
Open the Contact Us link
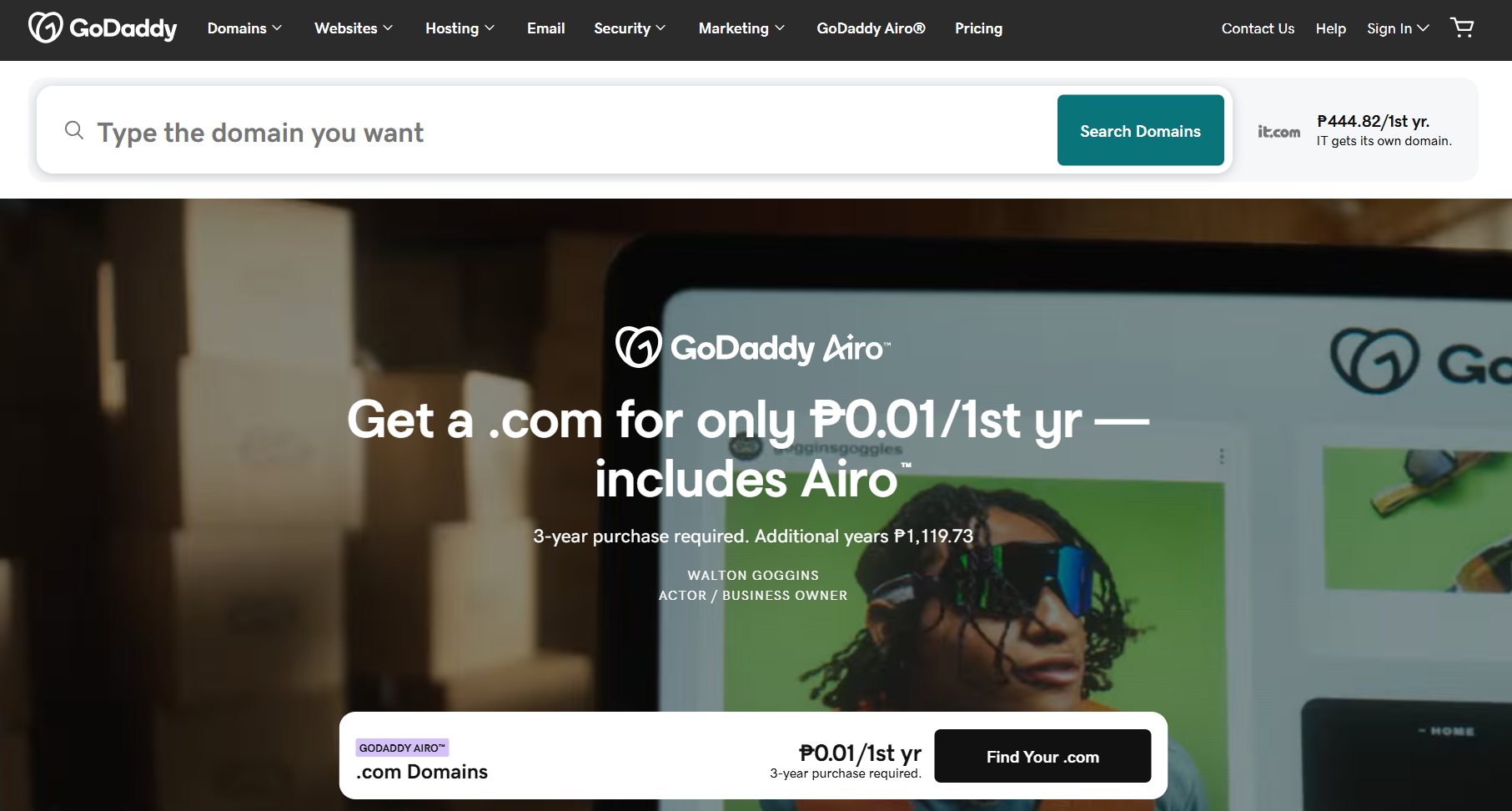tap(1258, 28)
